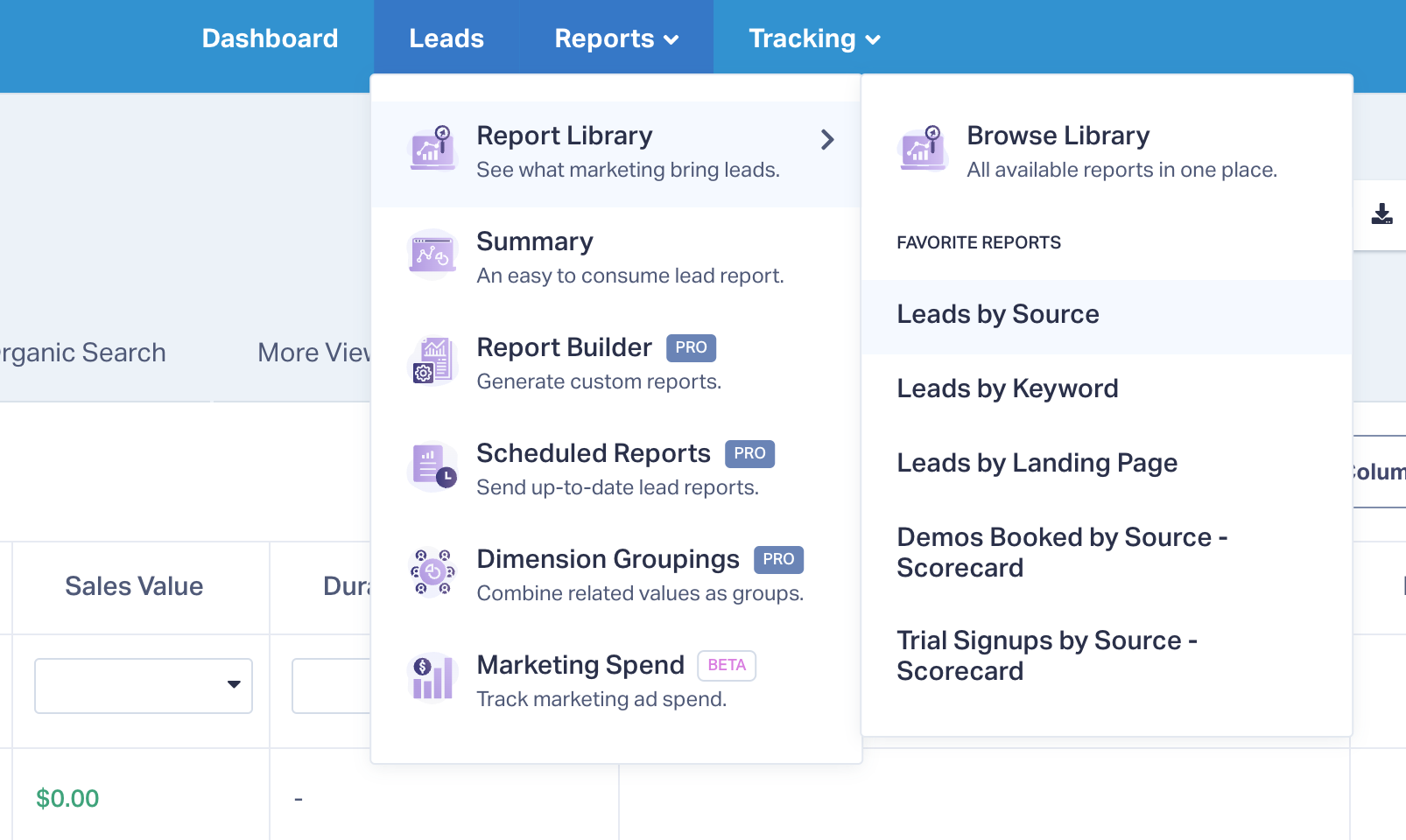The image size is (1406, 840).
Task: Click the PRO badge beside Scheduled Reports
Action: (x=749, y=453)
